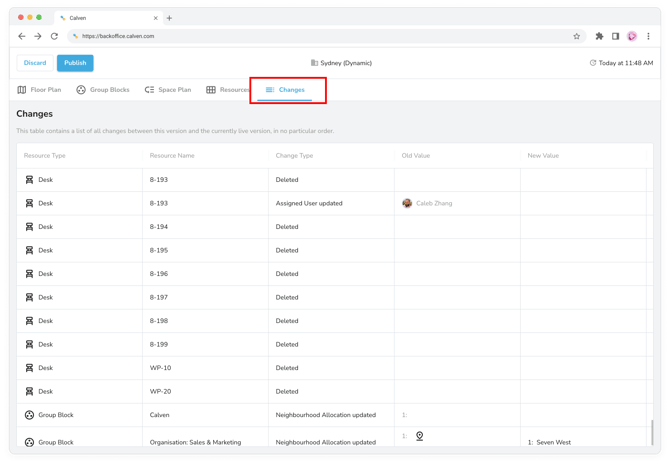Open the Space Plan tab
Image resolution: width=670 pixels, height=465 pixels.
point(167,90)
